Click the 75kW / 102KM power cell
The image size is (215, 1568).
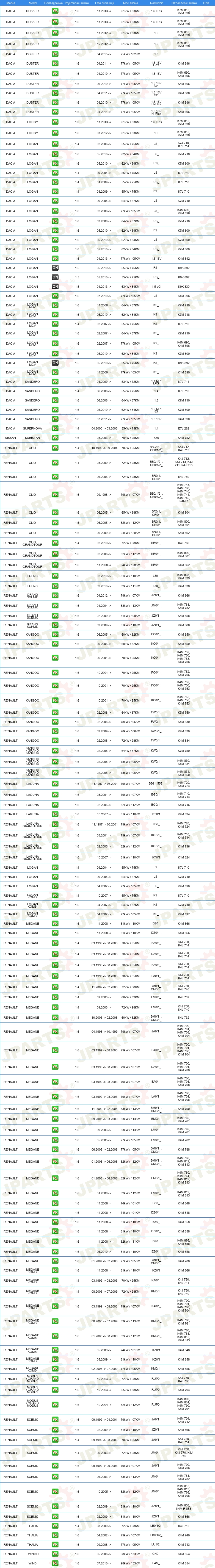(130, 54)
